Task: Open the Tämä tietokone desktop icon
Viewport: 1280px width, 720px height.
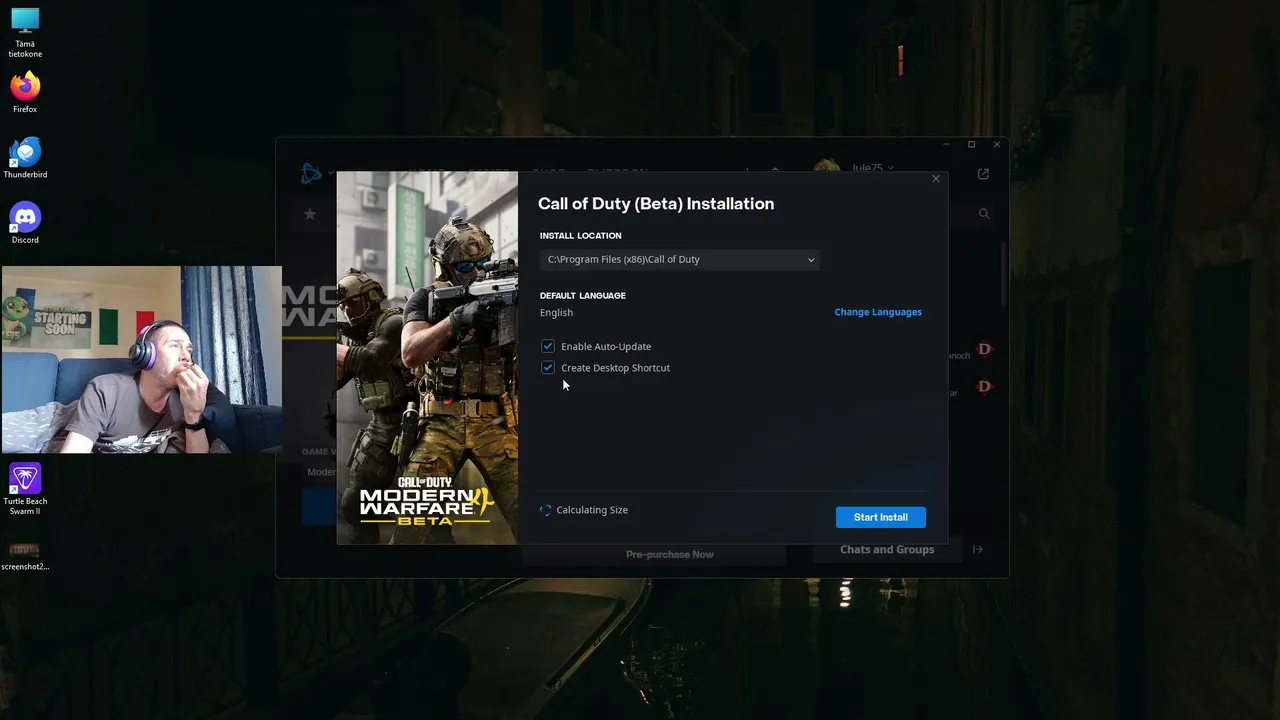Action: [25, 32]
